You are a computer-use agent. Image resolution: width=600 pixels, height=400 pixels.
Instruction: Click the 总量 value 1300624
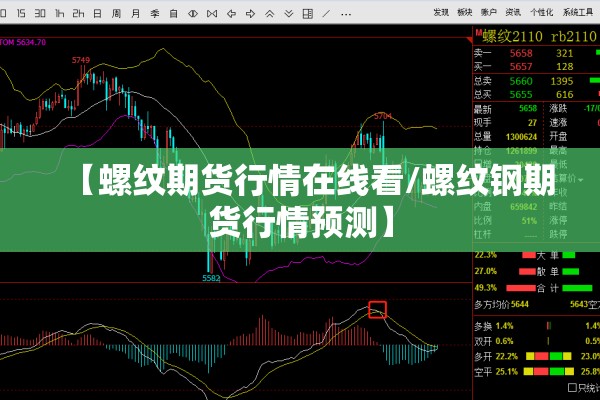coord(522,137)
